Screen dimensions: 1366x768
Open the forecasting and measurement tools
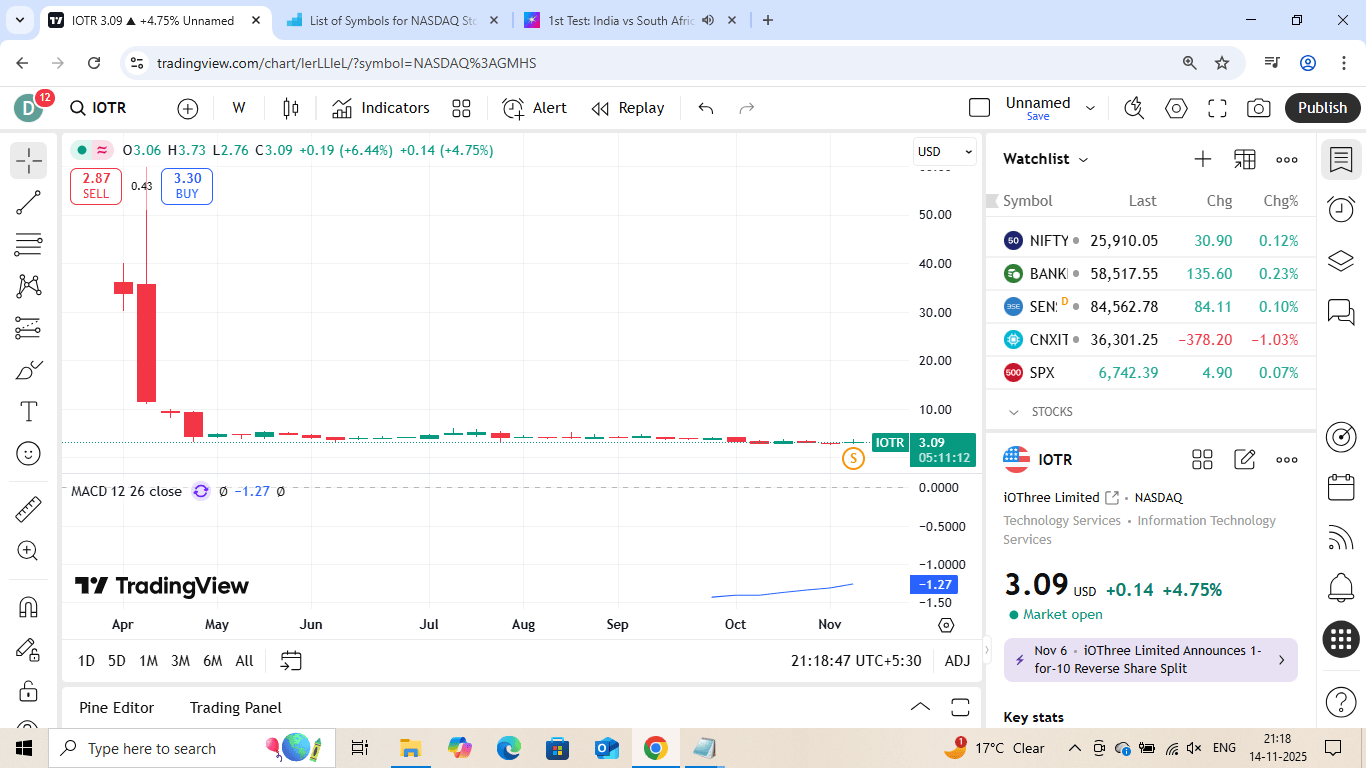(x=29, y=328)
